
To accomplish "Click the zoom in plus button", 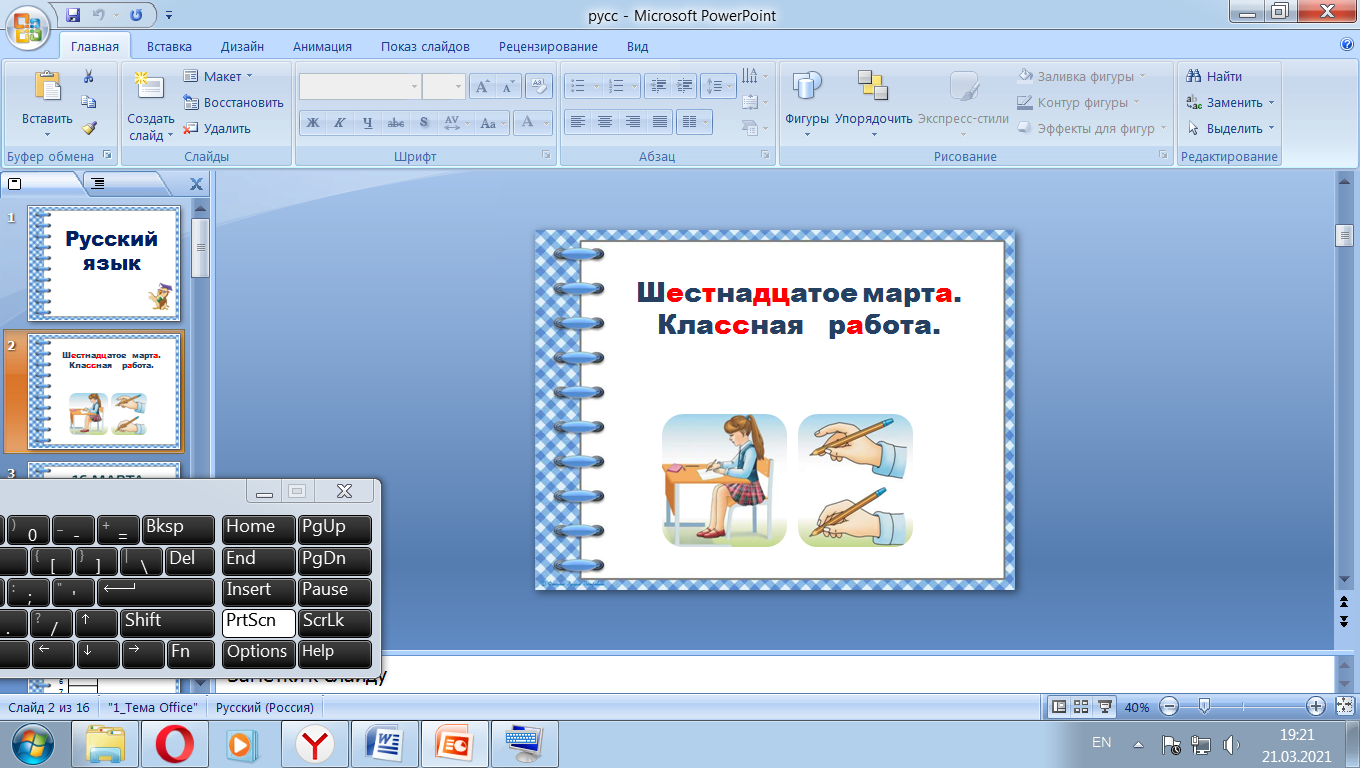I will pyautogui.click(x=1316, y=707).
